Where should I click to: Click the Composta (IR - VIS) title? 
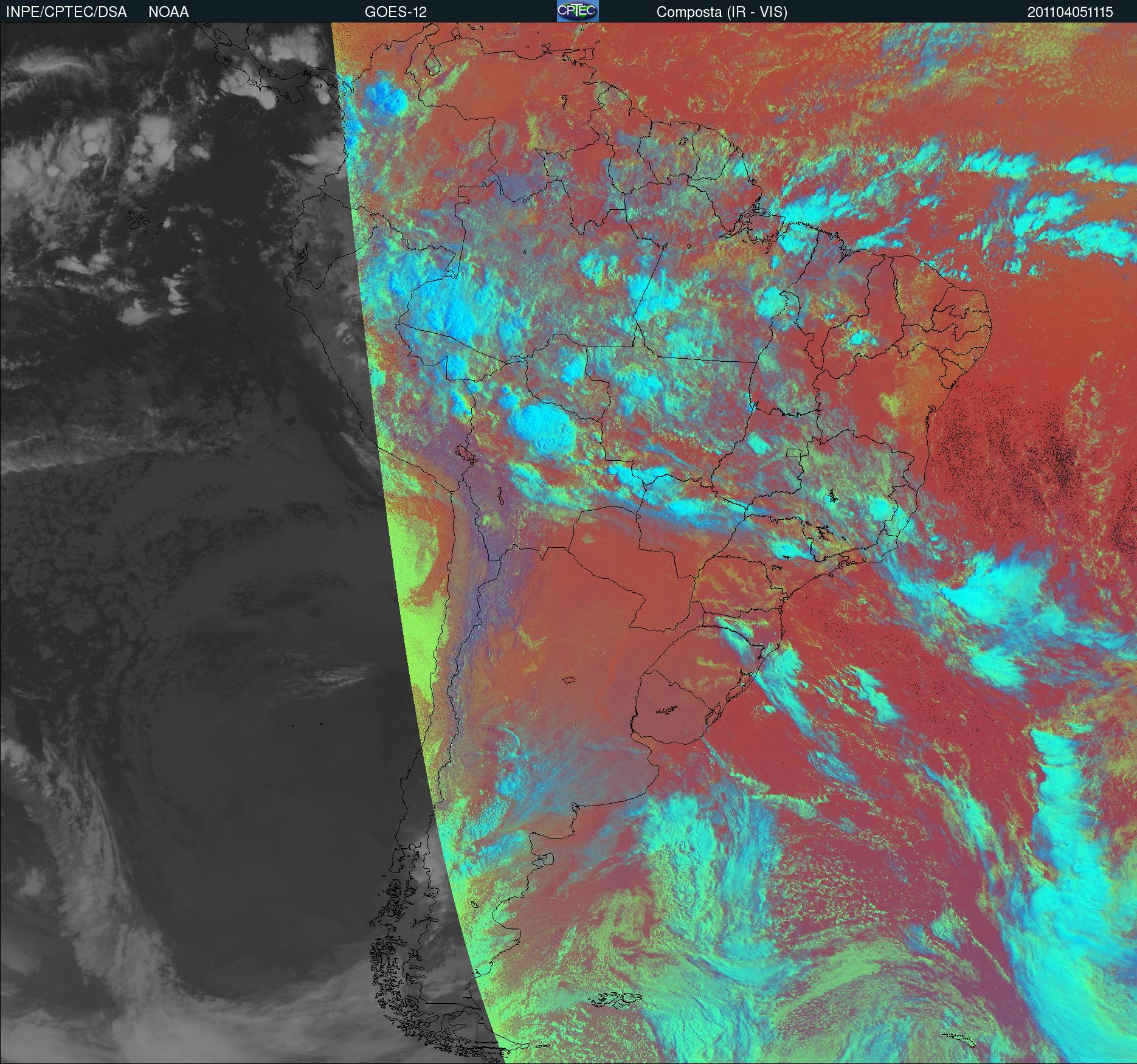(x=722, y=12)
